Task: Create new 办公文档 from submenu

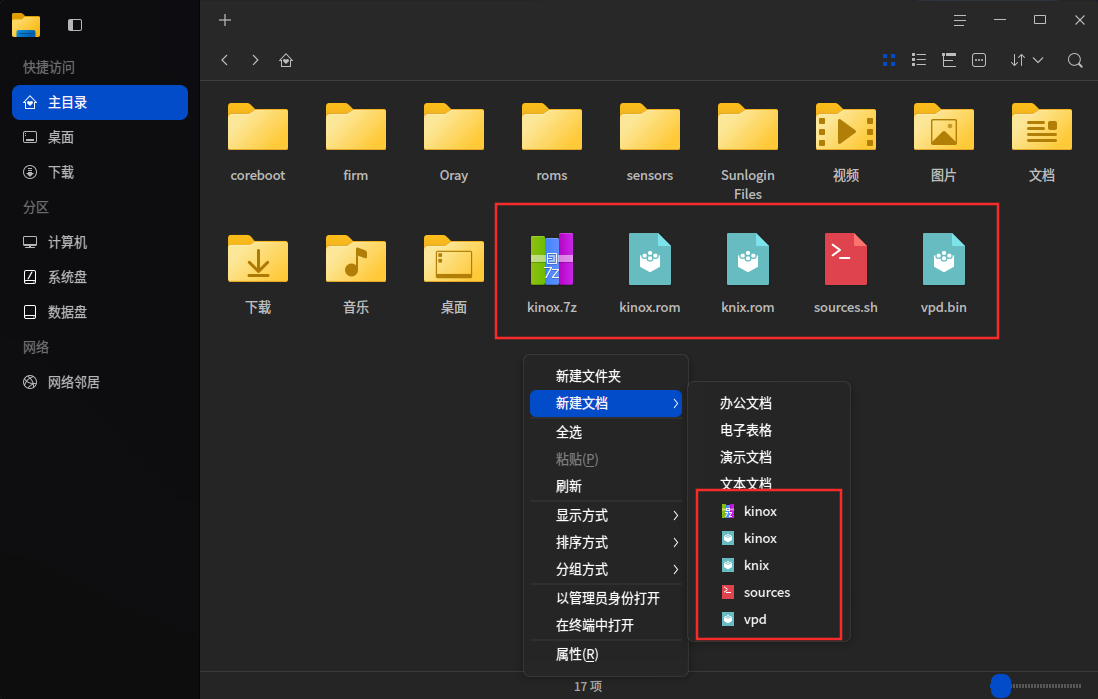Action: (x=769, y=403)
